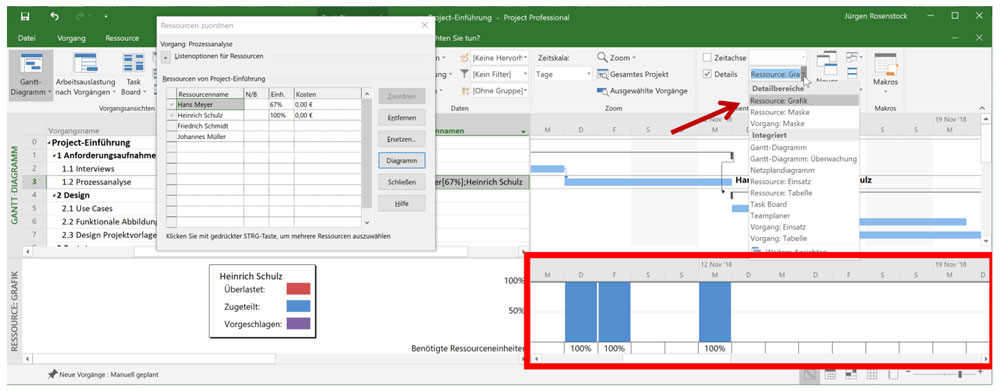The width and height of the screenshot is (1000, 391).
Task: Choose Gantt-Diagramm: Überwachung from the list
Action: coord(804,159)
